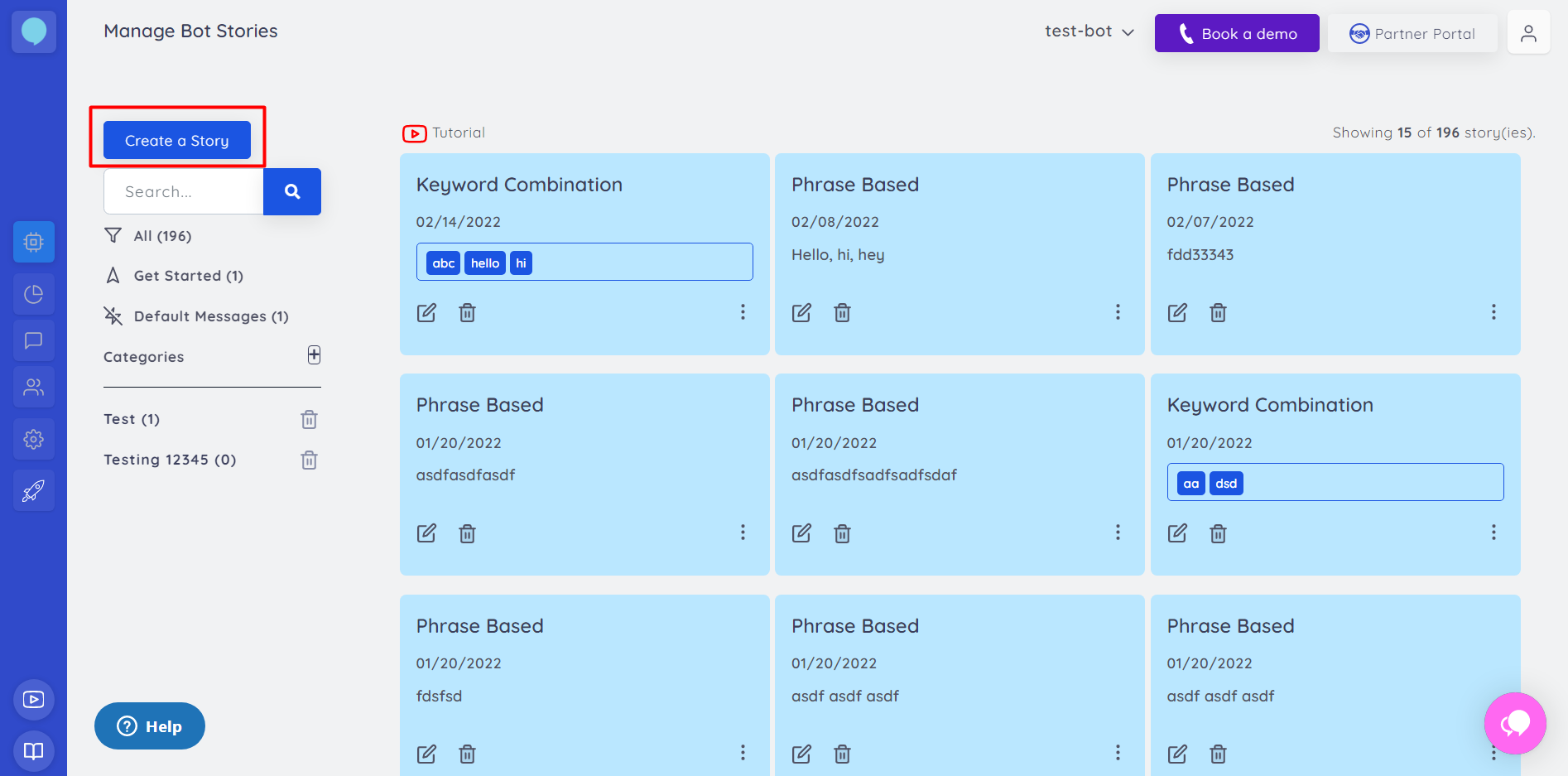Open the chat messages sidebar icon
The height and width of the screenshot is (776, 1568).
point(33,340)
